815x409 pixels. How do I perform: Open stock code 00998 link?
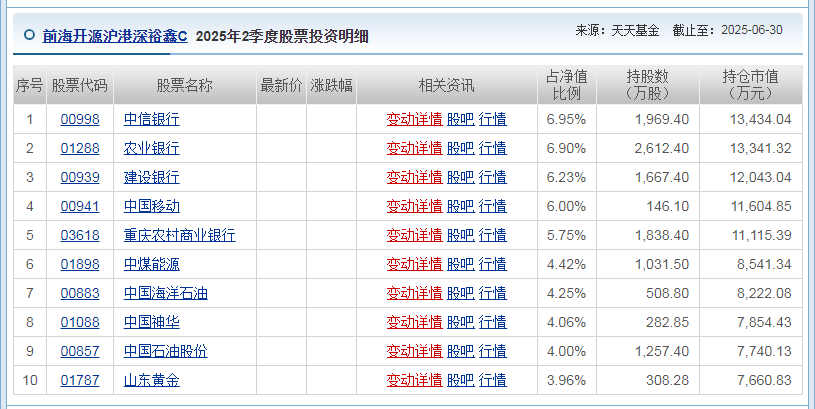click(x=80, y=120)
